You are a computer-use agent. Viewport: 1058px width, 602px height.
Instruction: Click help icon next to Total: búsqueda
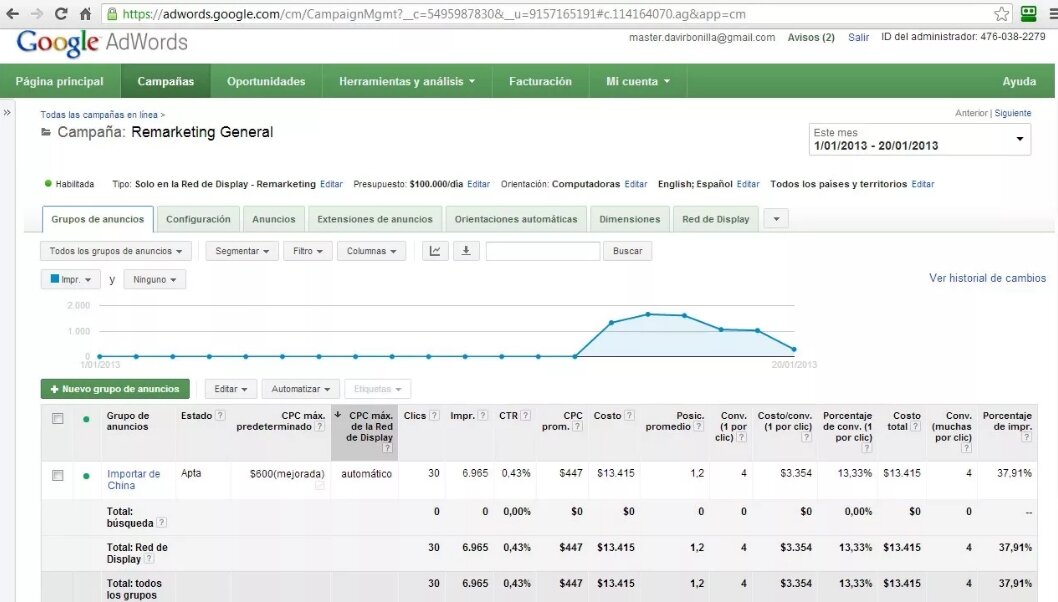161,522
